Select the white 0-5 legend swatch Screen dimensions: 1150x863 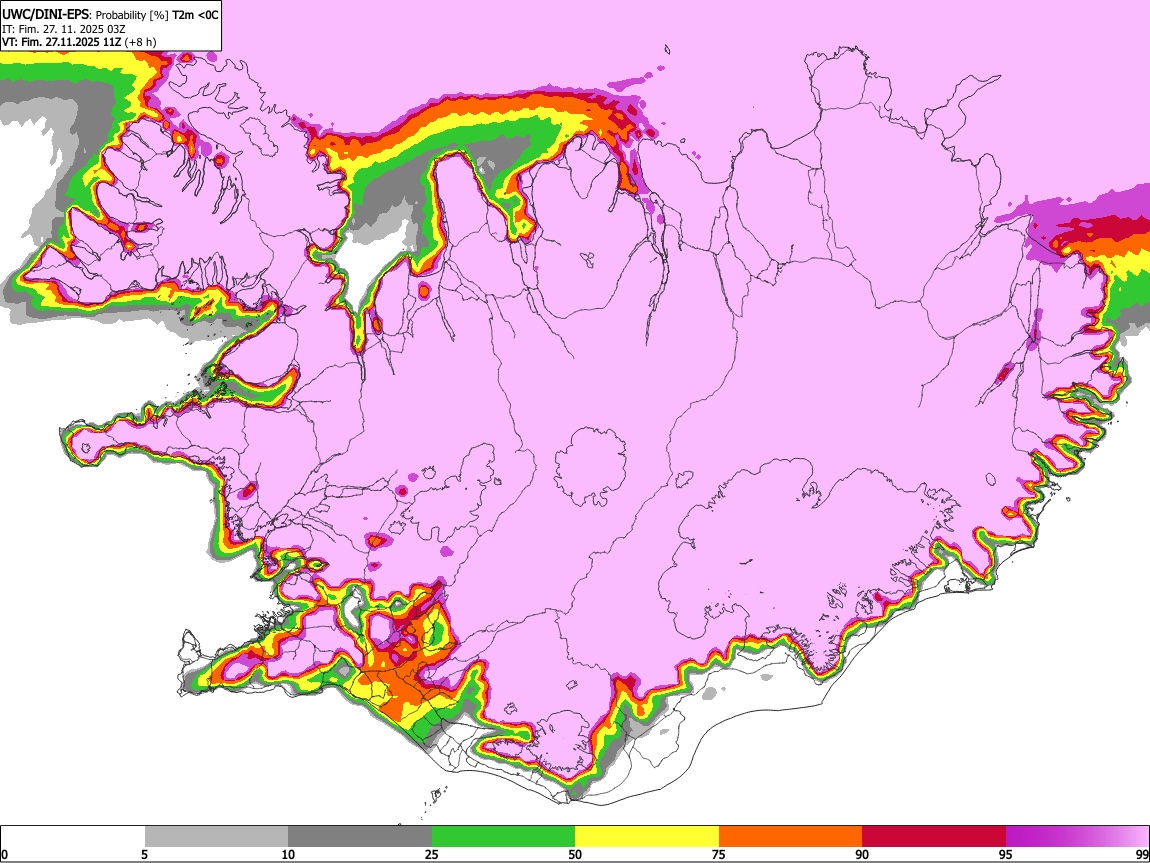pyautogui.click(x=73, y=836)
